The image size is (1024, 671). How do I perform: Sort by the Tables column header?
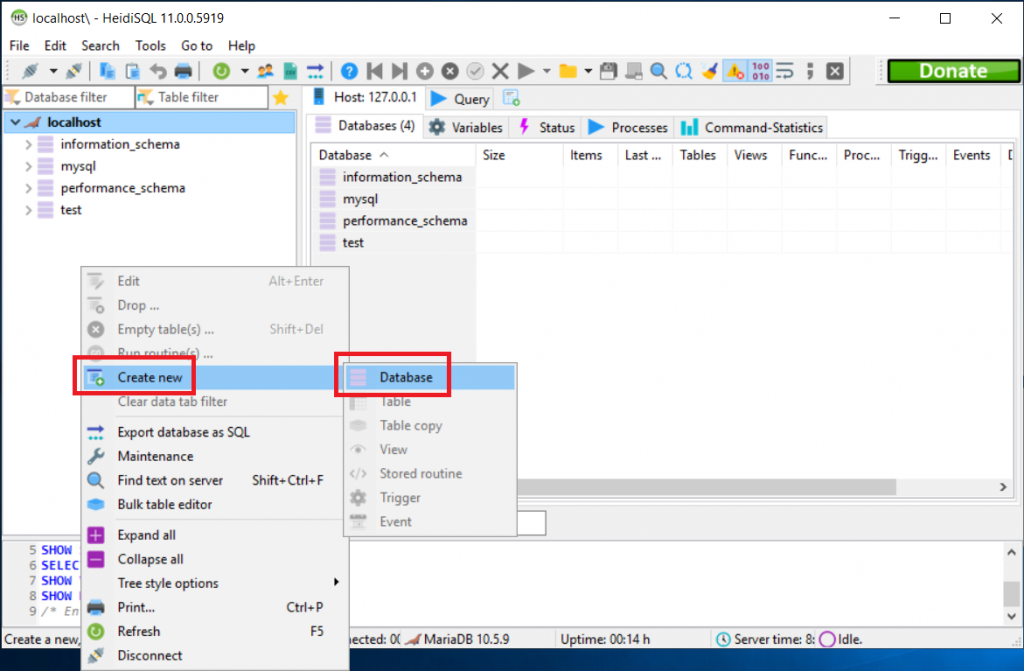click(x=699, y=155)
